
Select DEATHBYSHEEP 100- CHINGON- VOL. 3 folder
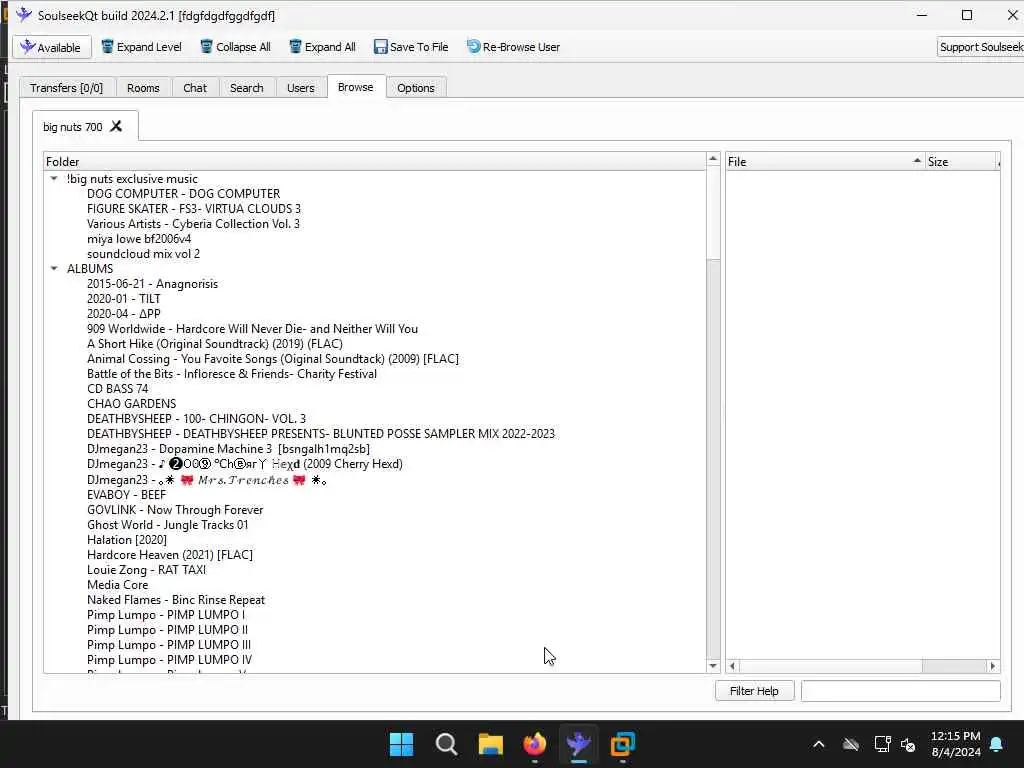[196, 419]
